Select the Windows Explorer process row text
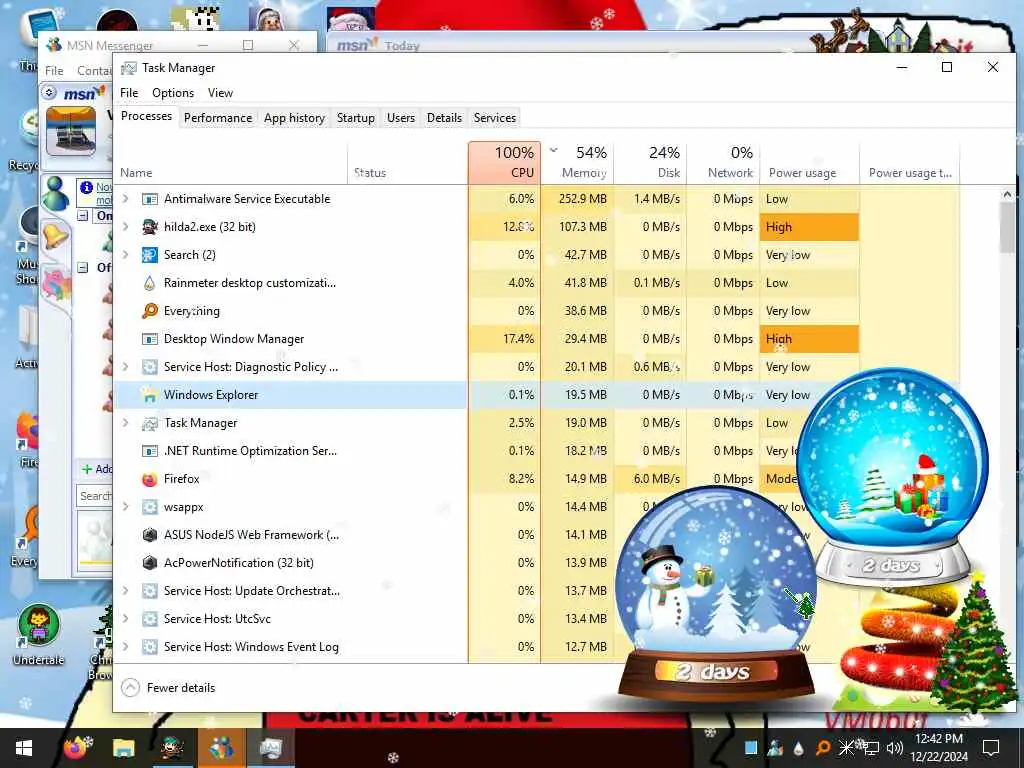This screenshot has height=768, width=1024. click(x=211, y=395)
